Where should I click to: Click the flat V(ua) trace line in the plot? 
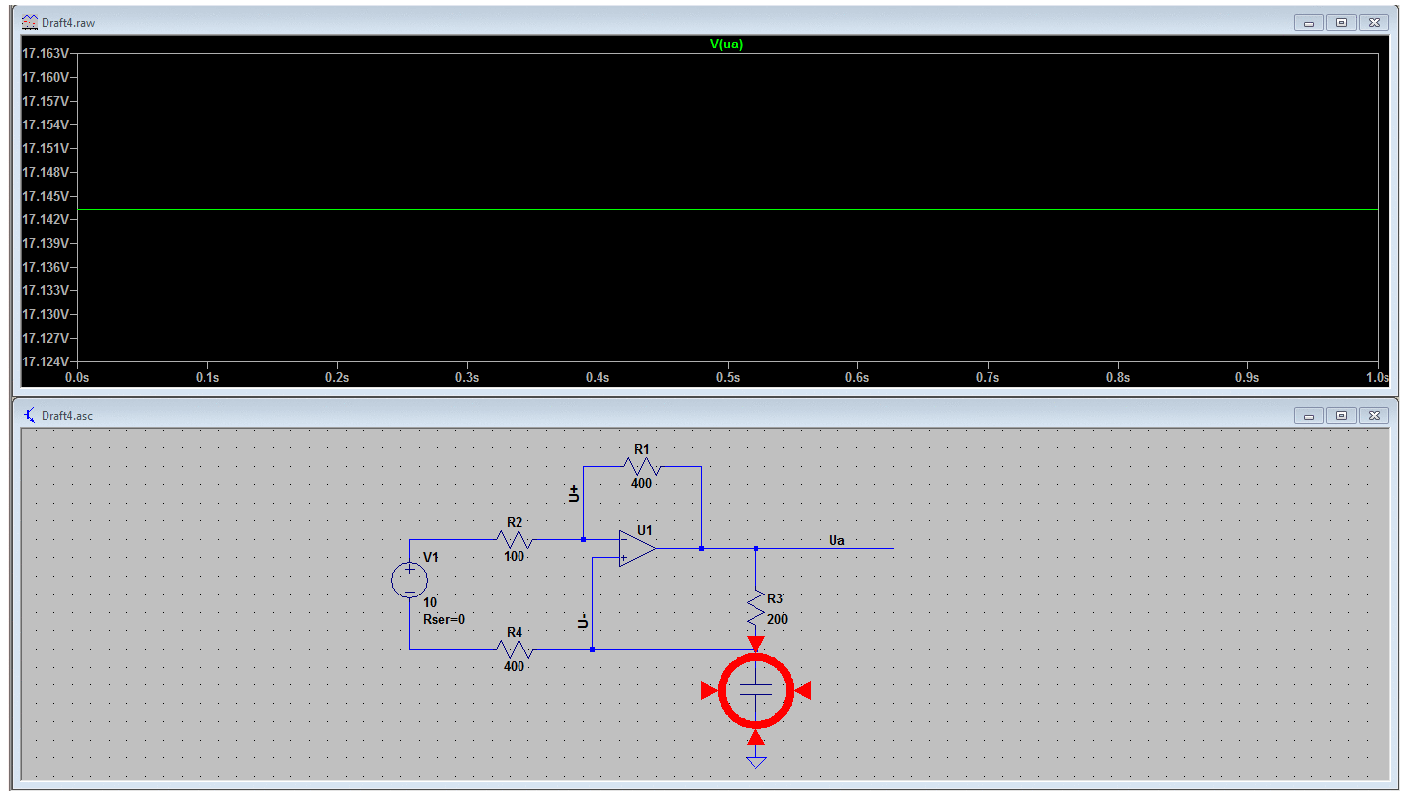coord(727,209)
